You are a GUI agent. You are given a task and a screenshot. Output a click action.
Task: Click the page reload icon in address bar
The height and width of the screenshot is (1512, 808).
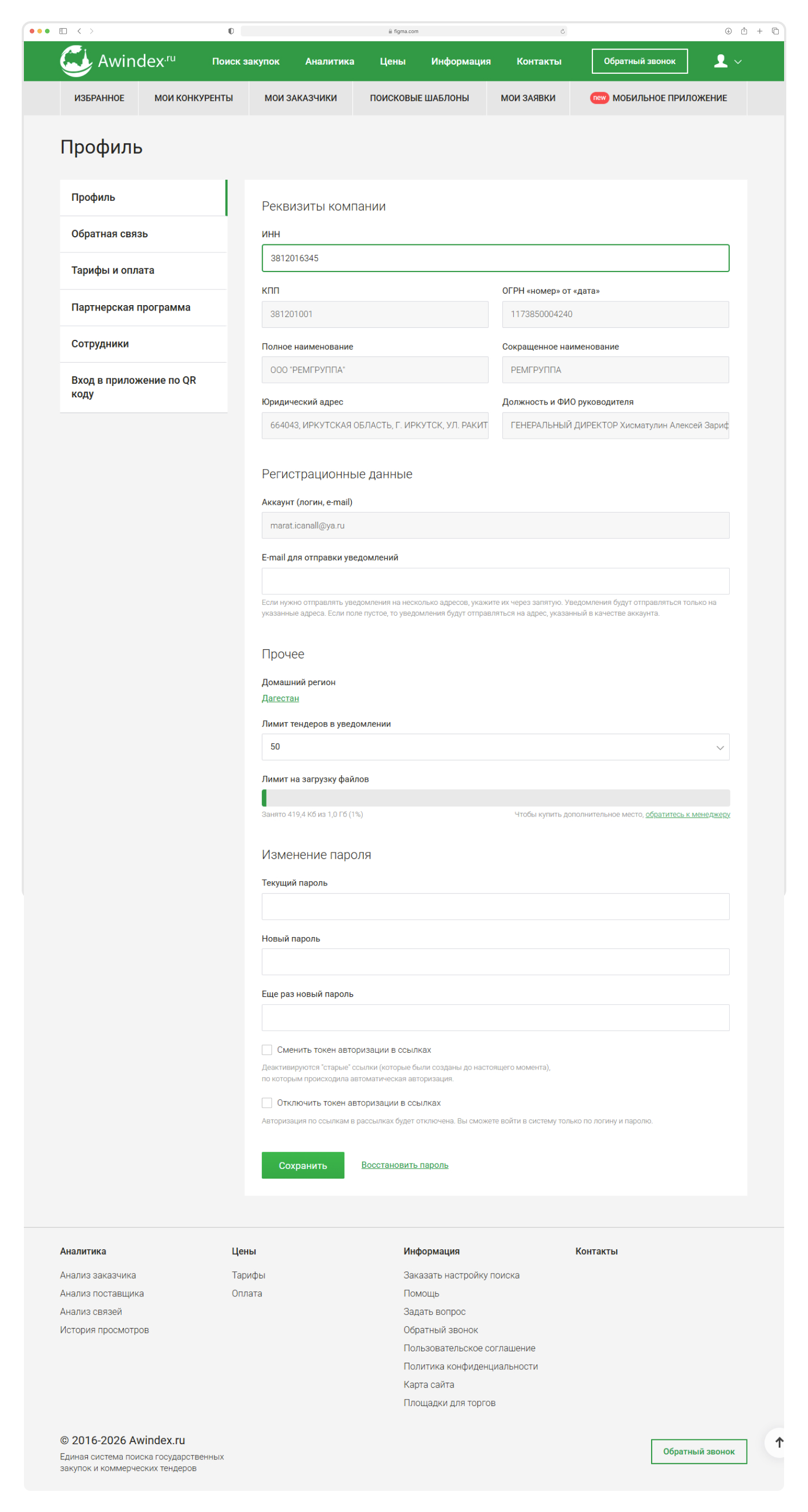click(563, 31)
